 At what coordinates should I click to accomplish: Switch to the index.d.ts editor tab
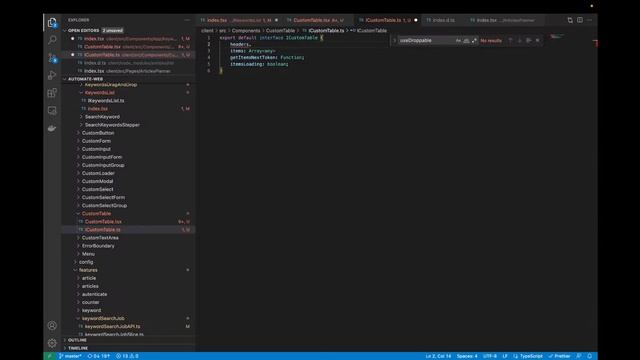443,20
